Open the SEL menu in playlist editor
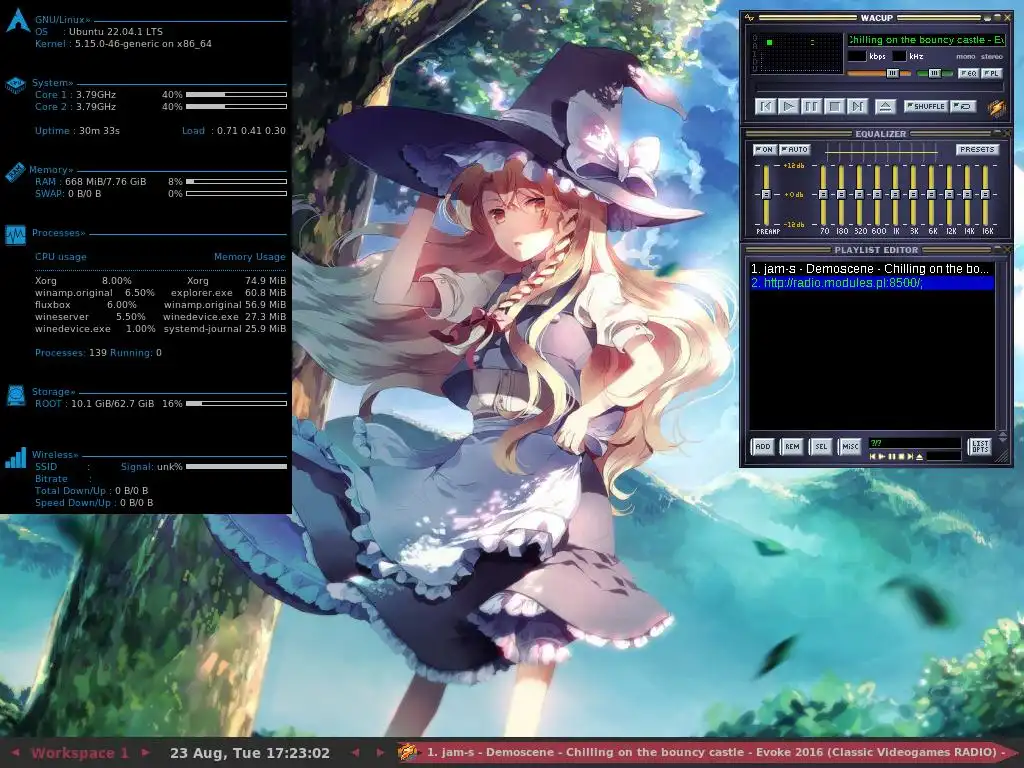This screenshot has height=768, width=1024. pyautogui.click(x=821, y=447)
